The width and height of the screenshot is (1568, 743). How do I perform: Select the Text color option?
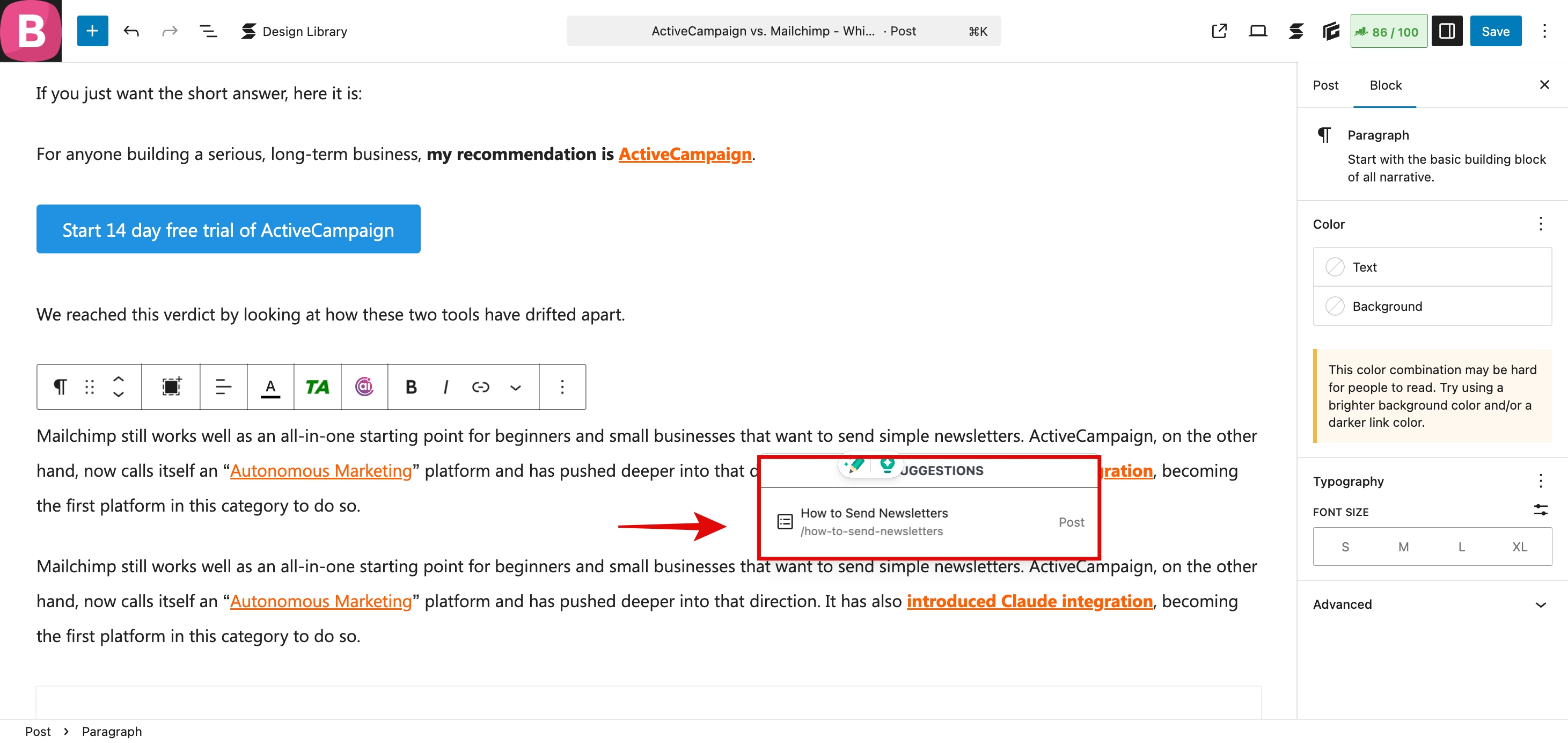pyautogui.click(x=1432, y=267)
